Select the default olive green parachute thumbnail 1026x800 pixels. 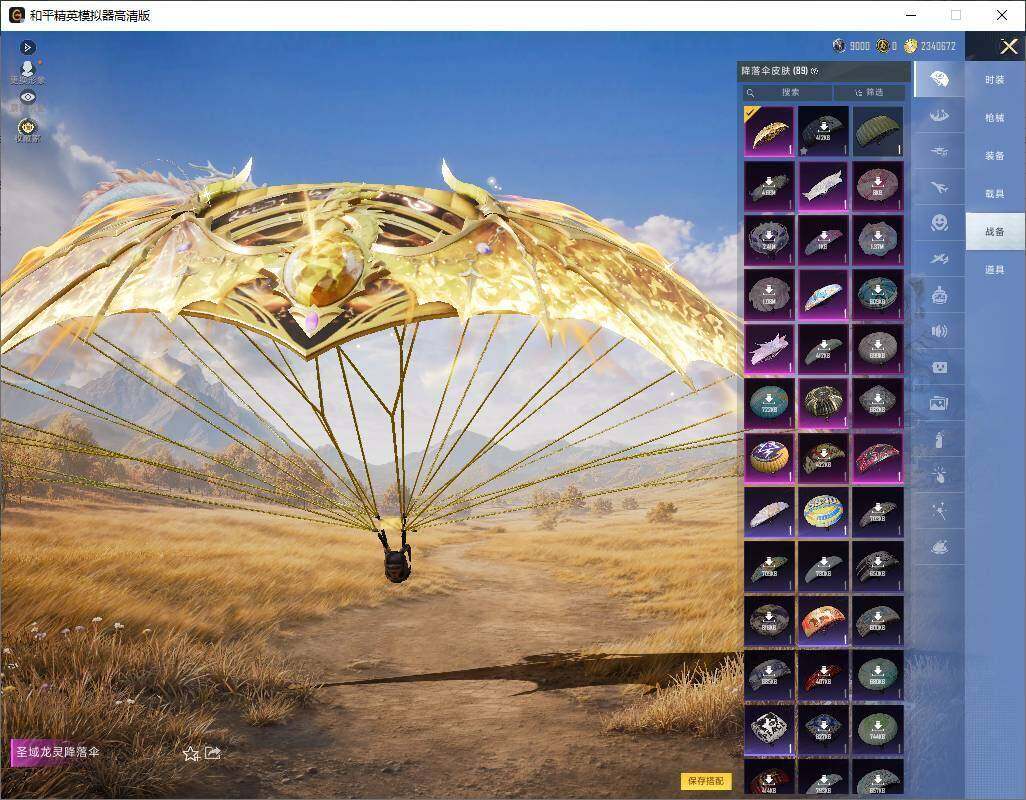point(877,131)
